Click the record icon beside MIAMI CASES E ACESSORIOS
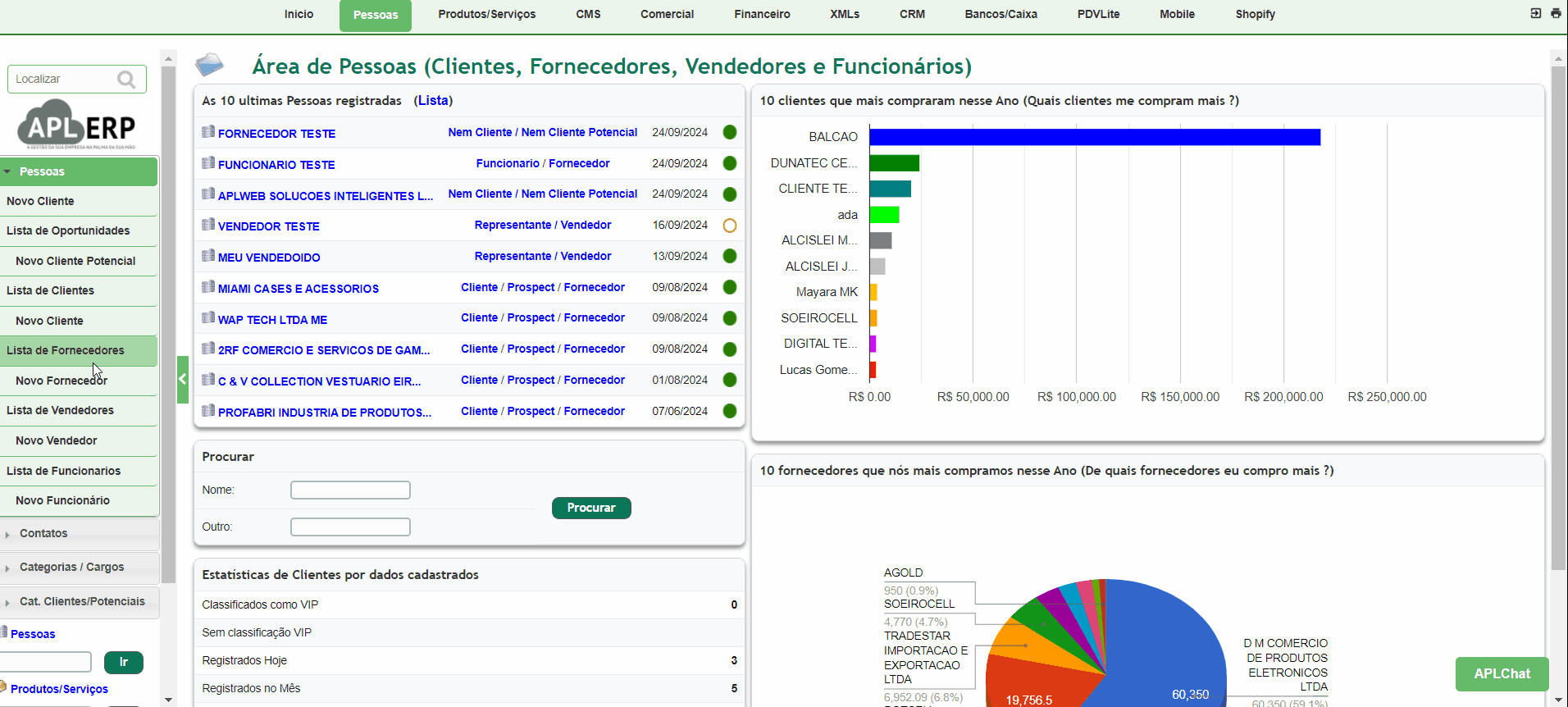1568x707 pixels. 208,286
